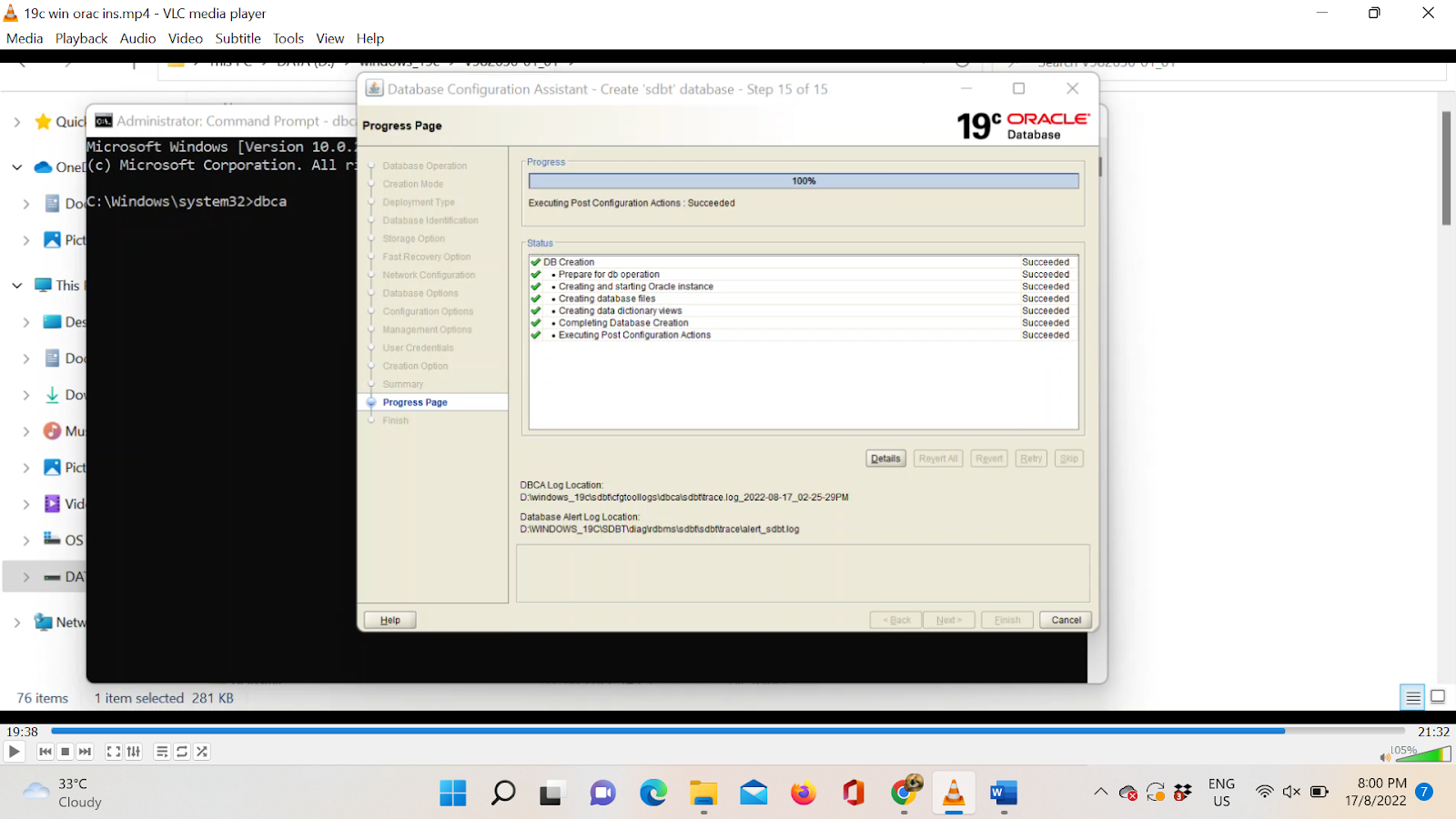Collapse the This PC tree node

[16, 286]
